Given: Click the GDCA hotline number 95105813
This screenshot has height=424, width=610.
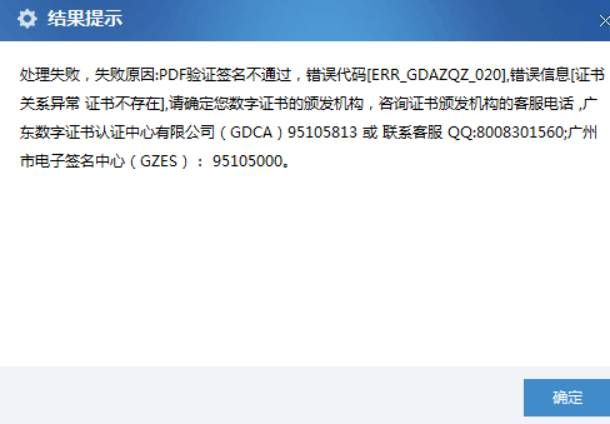Looking at the screenshot, I should (x=322, y=132).
